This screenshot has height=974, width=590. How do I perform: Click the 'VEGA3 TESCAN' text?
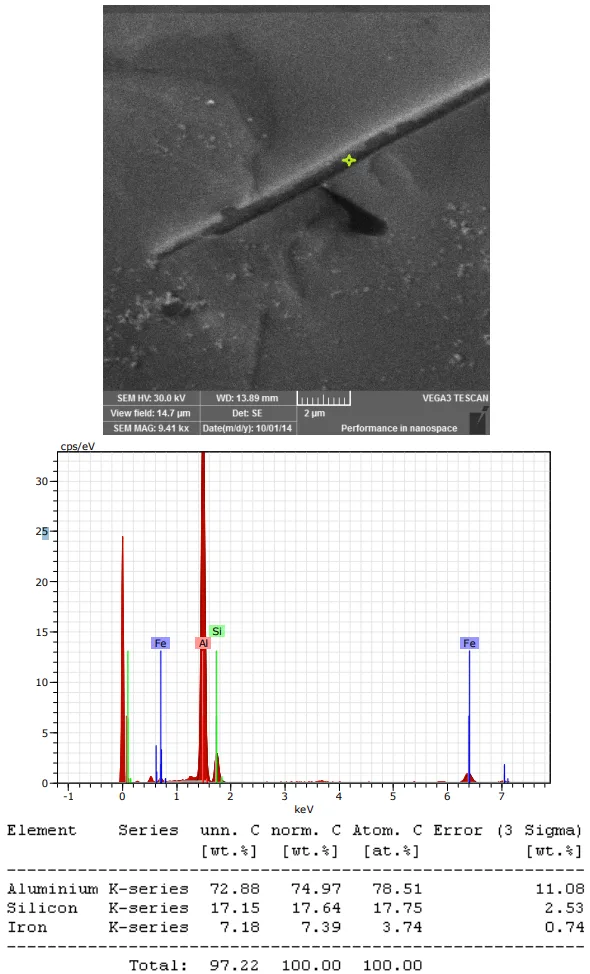pos(455,398)
